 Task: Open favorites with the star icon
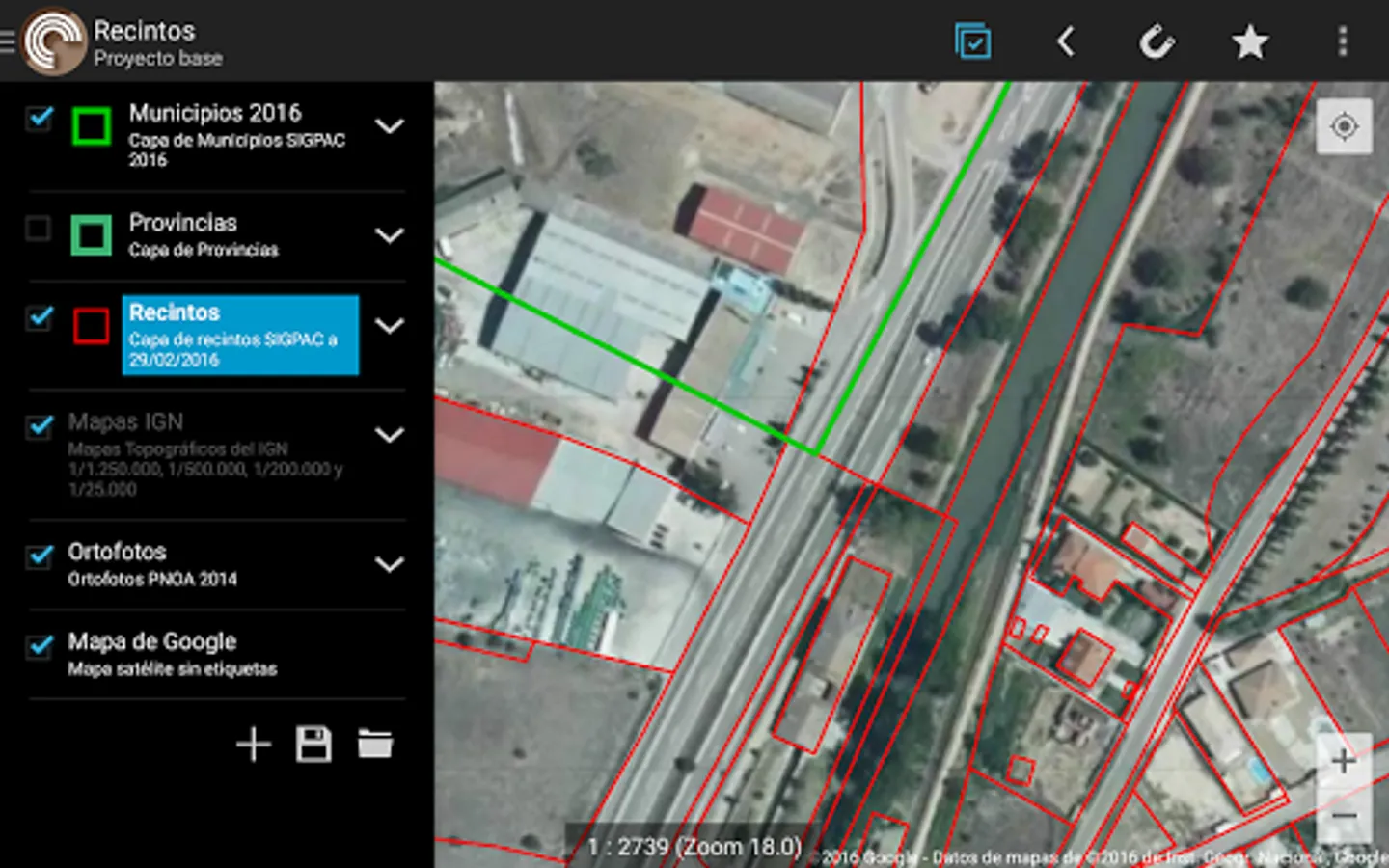coord(1250,41)
